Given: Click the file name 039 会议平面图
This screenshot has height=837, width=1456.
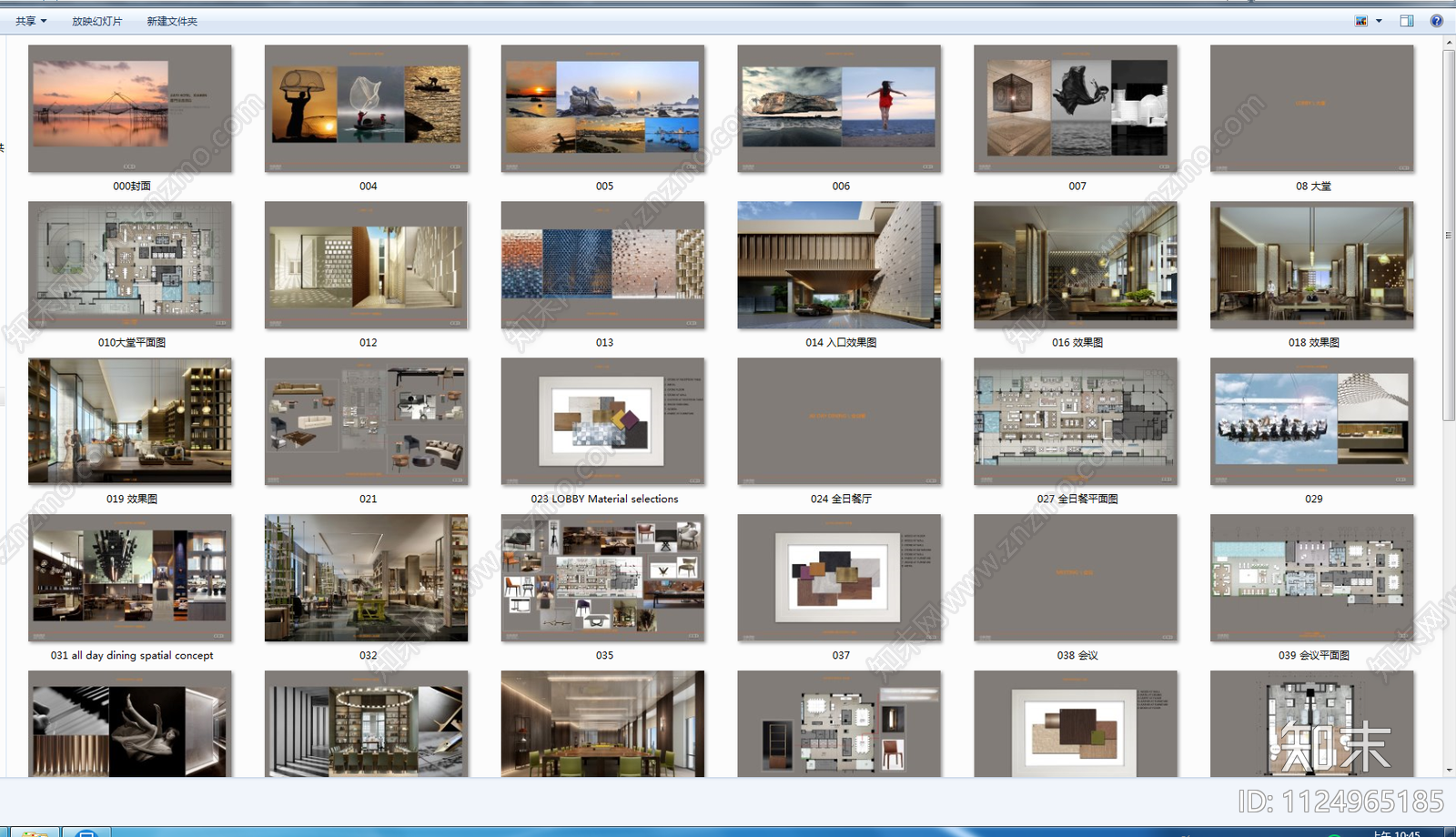Looking at the screenshot, I should [1314, 656].
